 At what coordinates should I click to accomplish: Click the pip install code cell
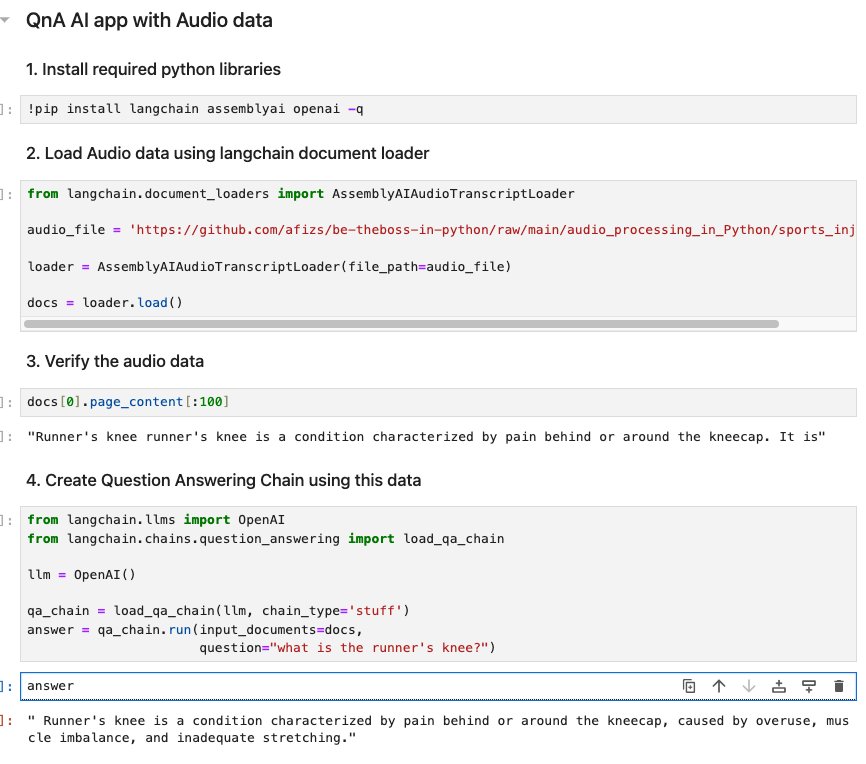438,109
